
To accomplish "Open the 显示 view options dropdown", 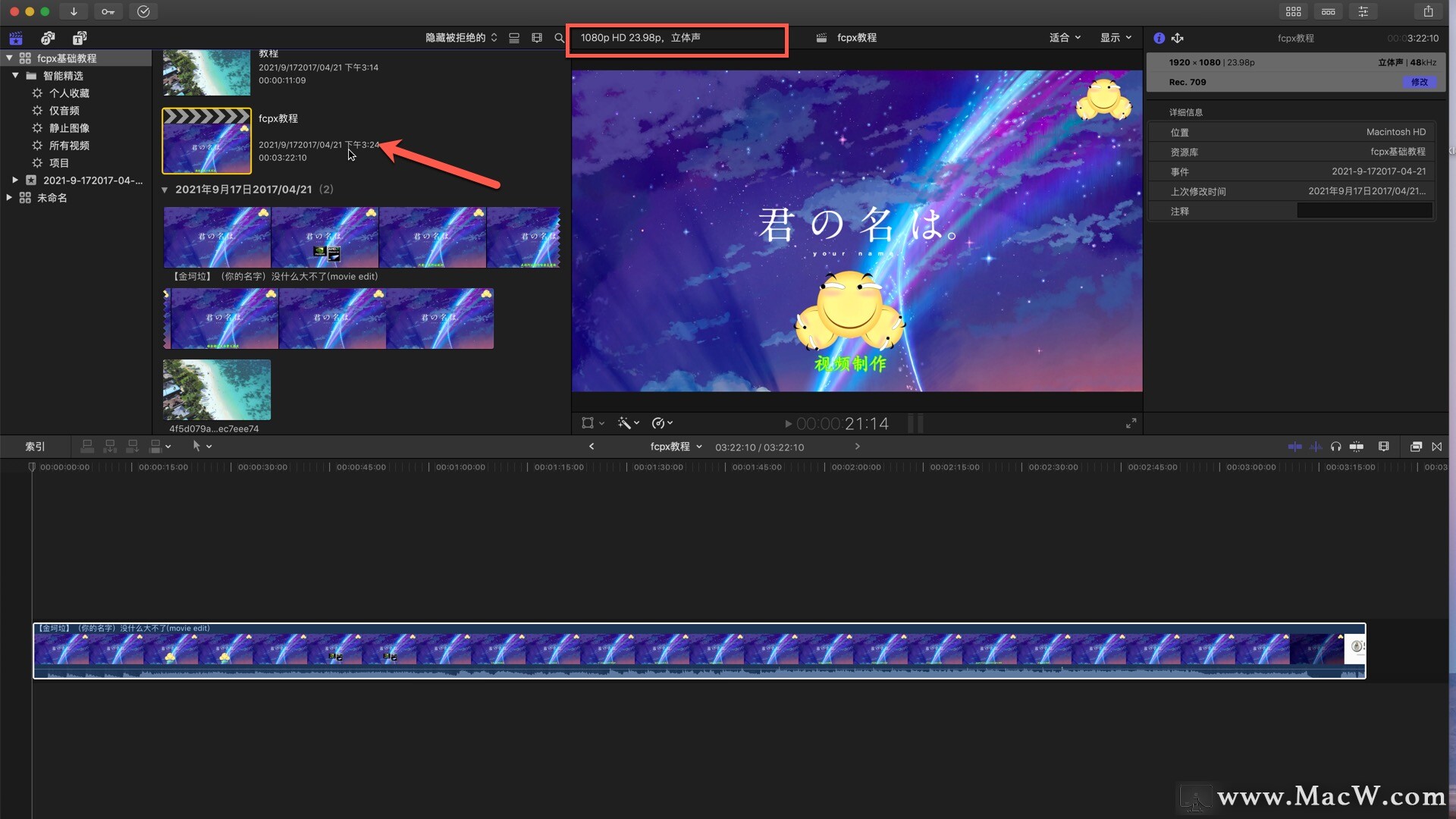I will (x=1116, y=38).
